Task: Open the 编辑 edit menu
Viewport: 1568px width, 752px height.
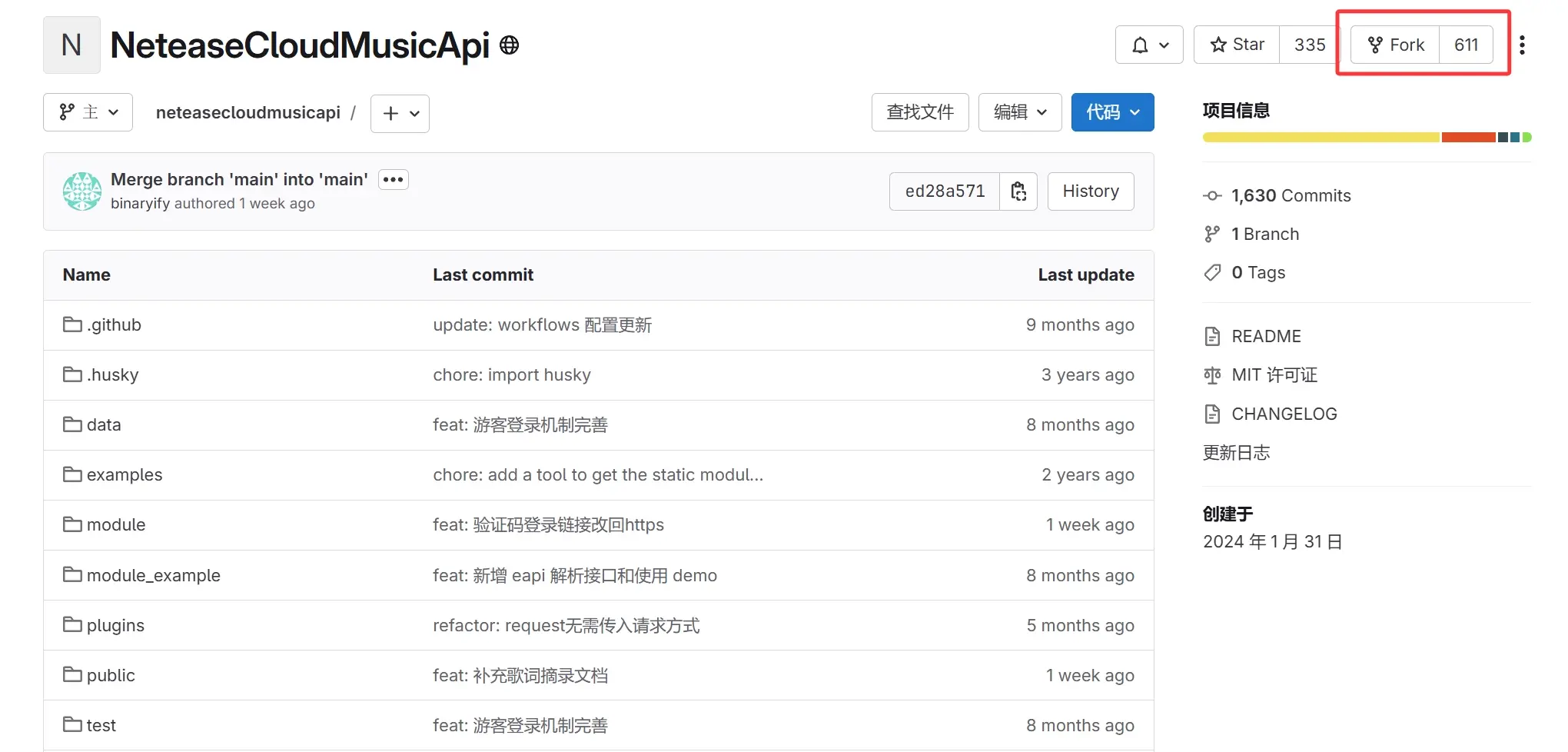Action: 1019,111
